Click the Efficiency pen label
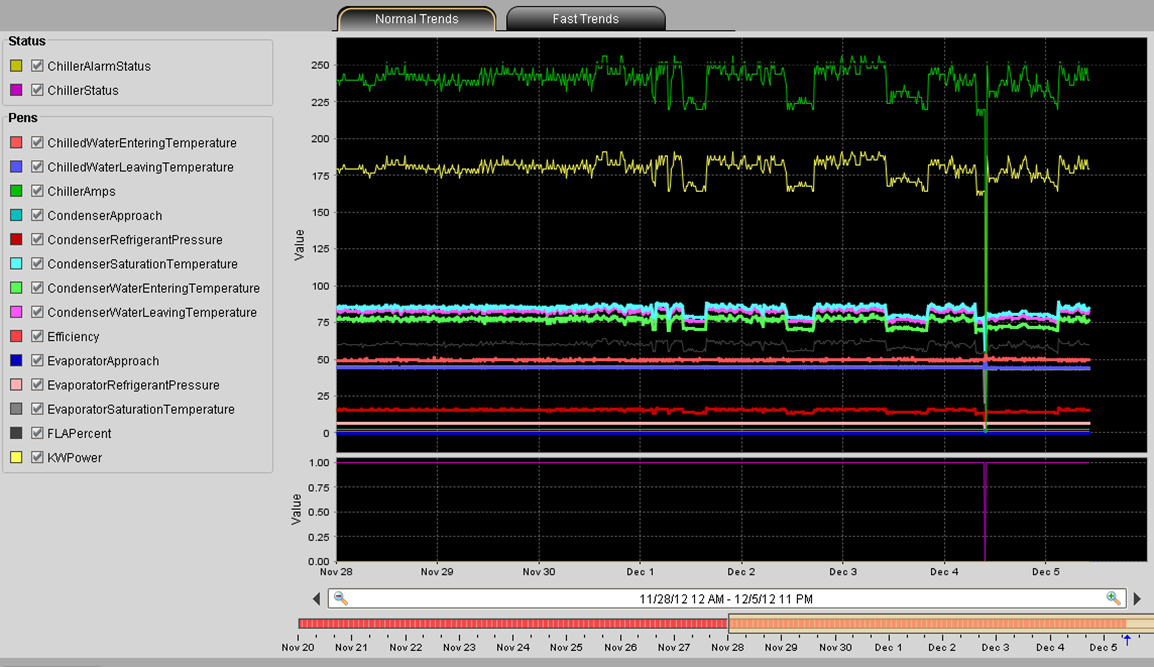The image size is (1154, 667). [x=73, y=337]
